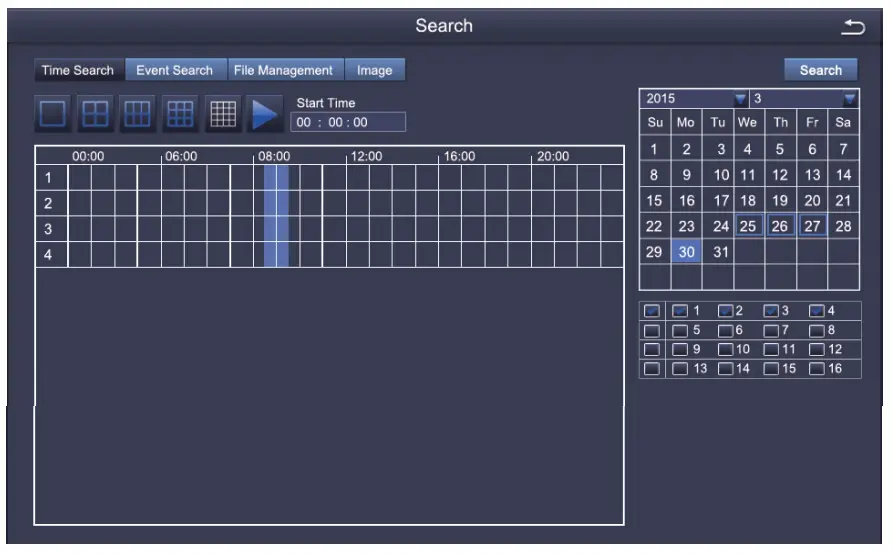Click the back arrow icon
This screenshot has width=892, height=554.
pos(853,27)
